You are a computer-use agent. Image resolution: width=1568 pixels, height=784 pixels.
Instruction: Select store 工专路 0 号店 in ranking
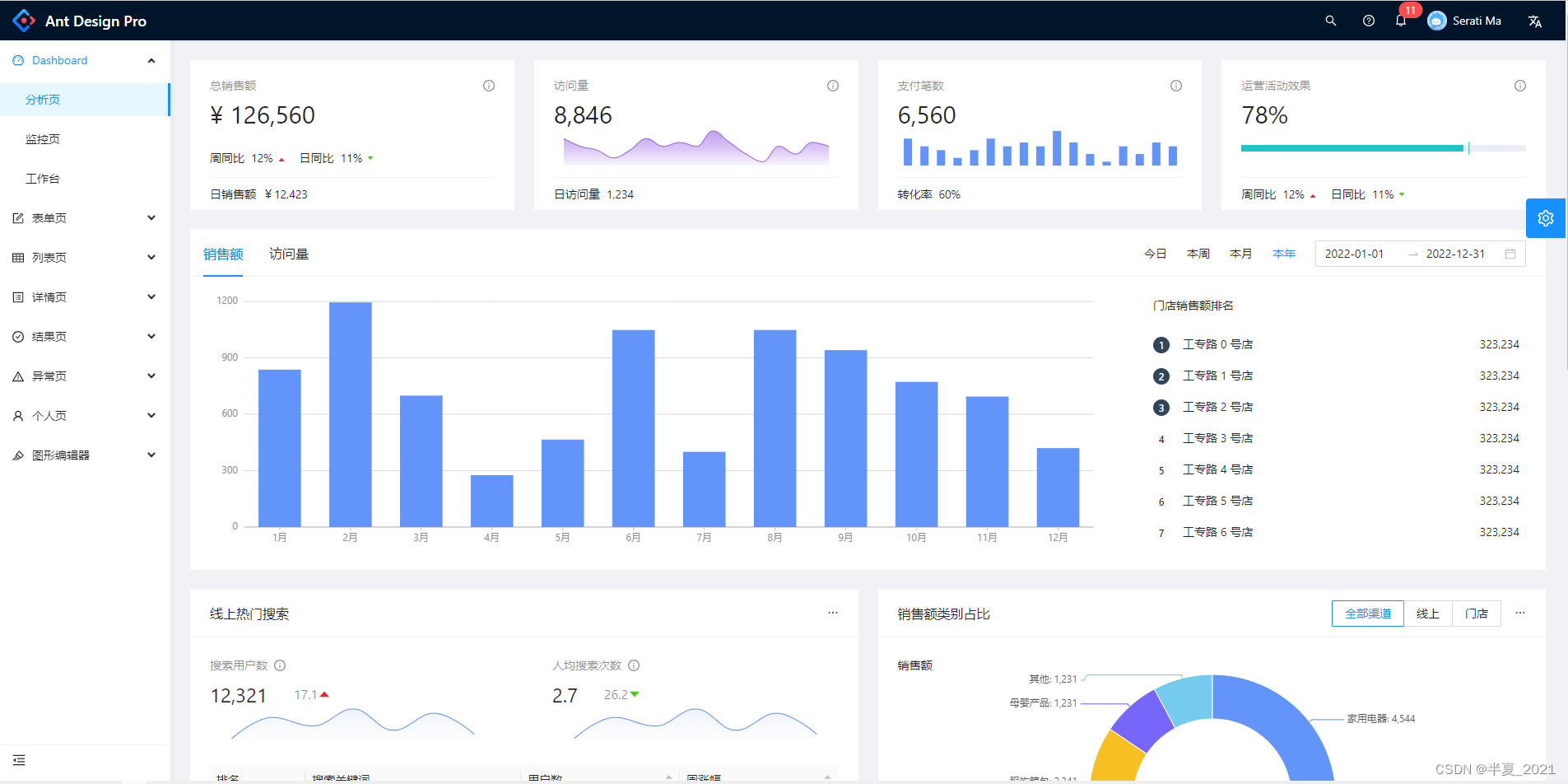pos(1218,344)
